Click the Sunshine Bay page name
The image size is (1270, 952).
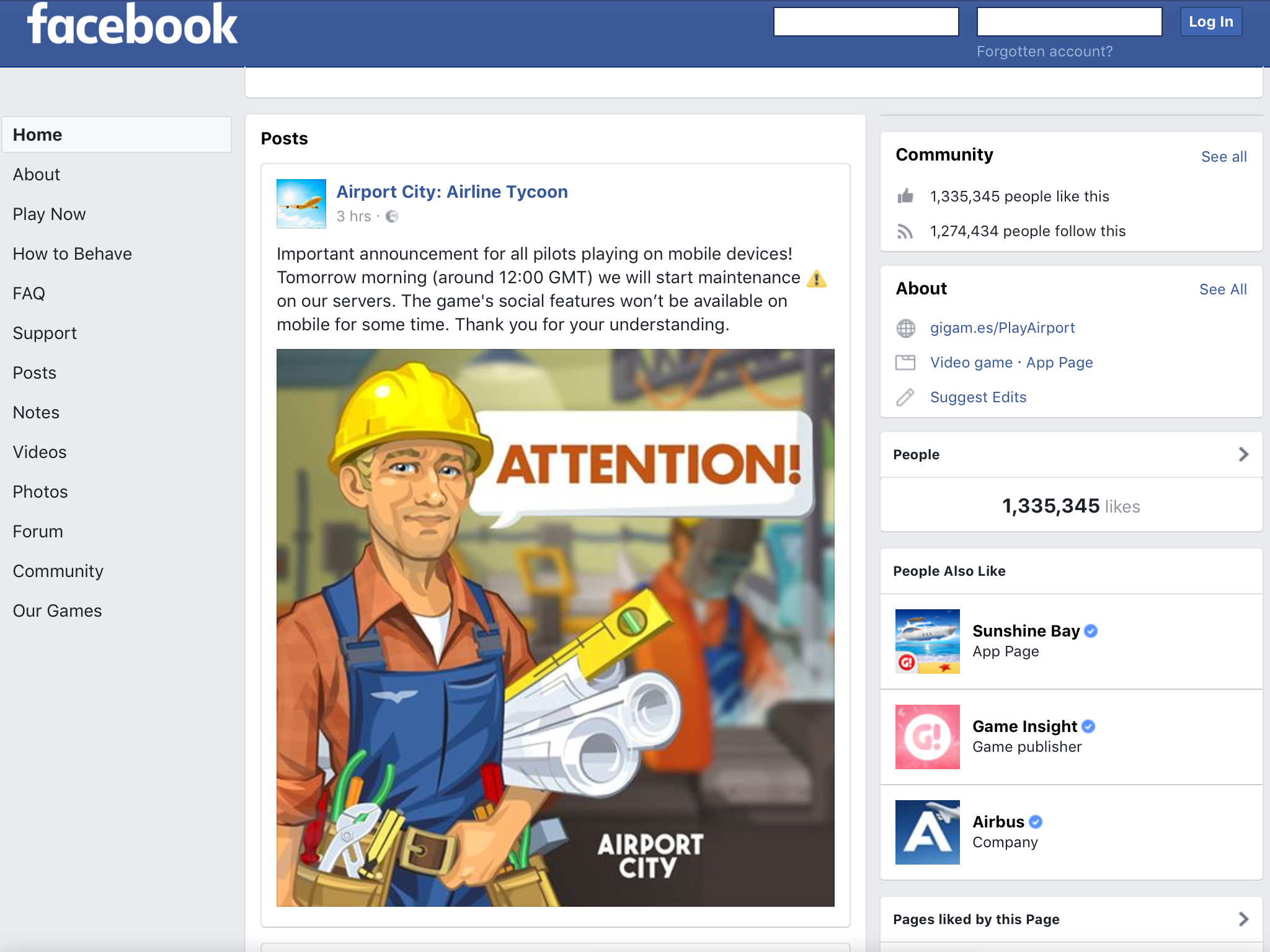coord(1026,631)
